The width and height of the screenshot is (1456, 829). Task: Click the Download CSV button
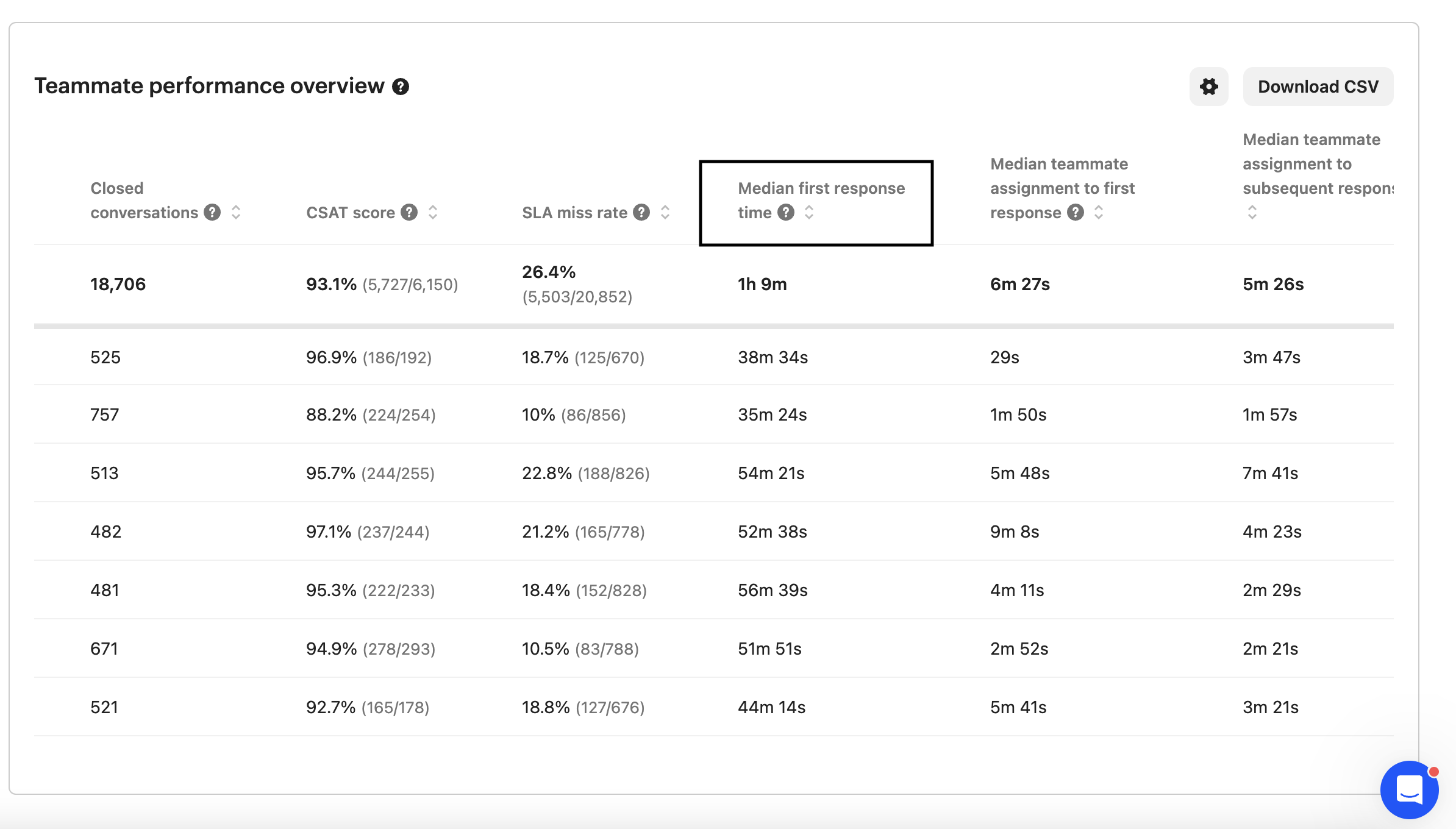1318,87
